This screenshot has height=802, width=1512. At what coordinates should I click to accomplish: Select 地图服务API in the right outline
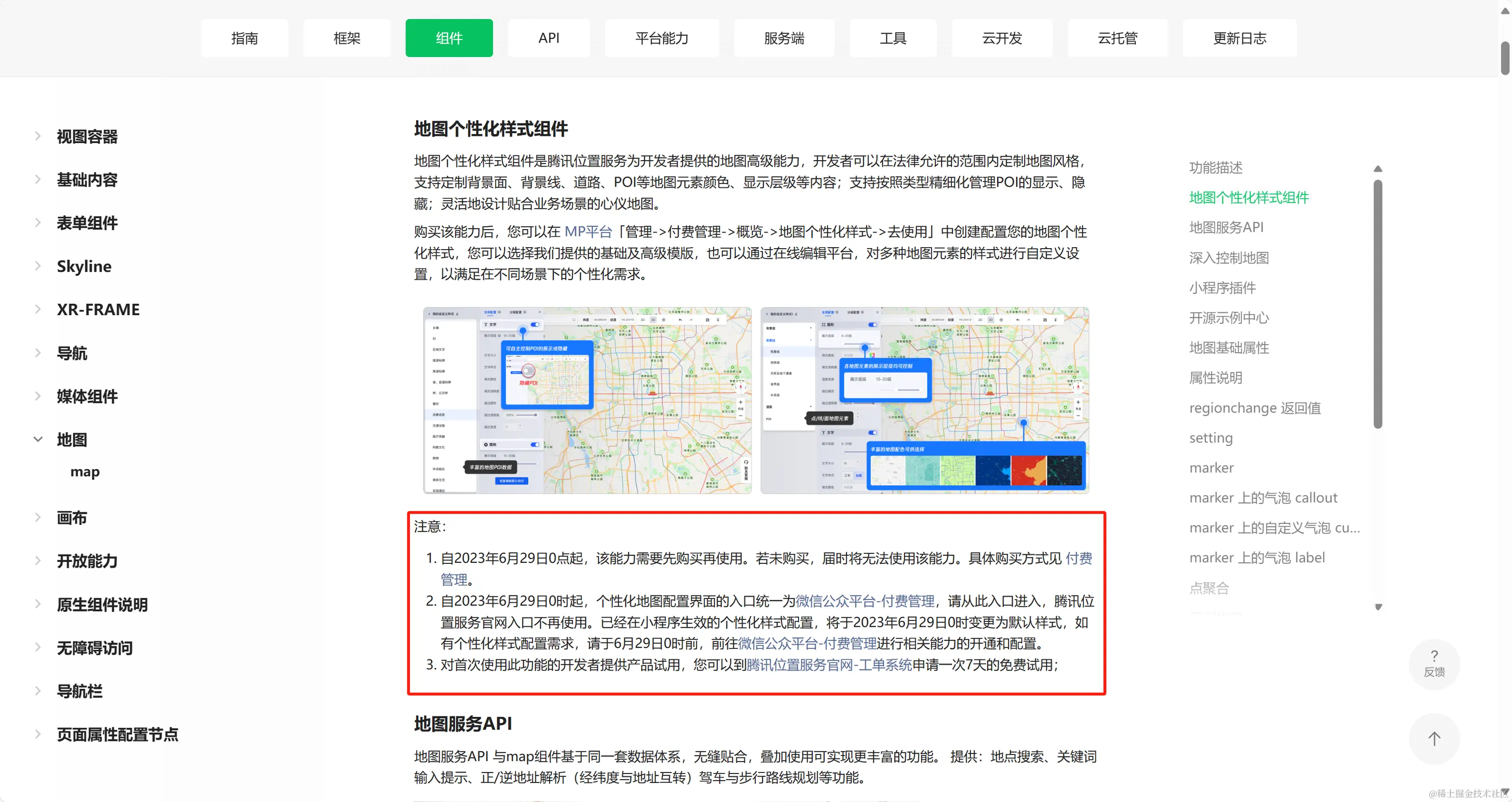click(x=1225, y=227)
